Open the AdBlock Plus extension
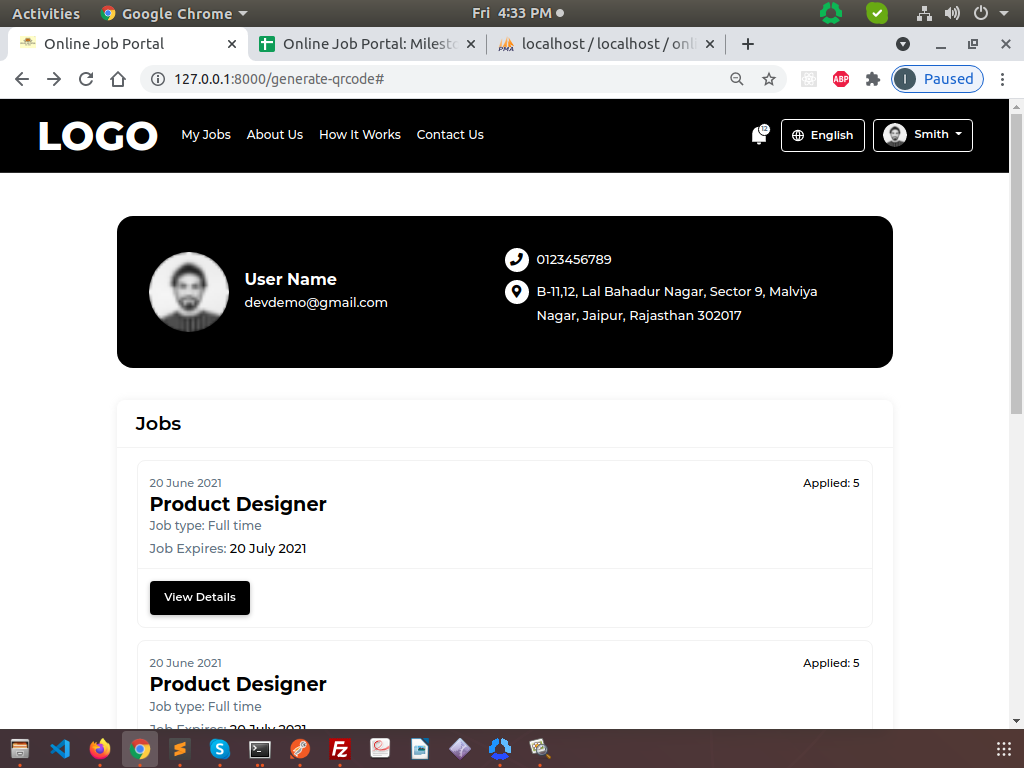Viewport: 1024px width, 768px height. pos(840,79)
